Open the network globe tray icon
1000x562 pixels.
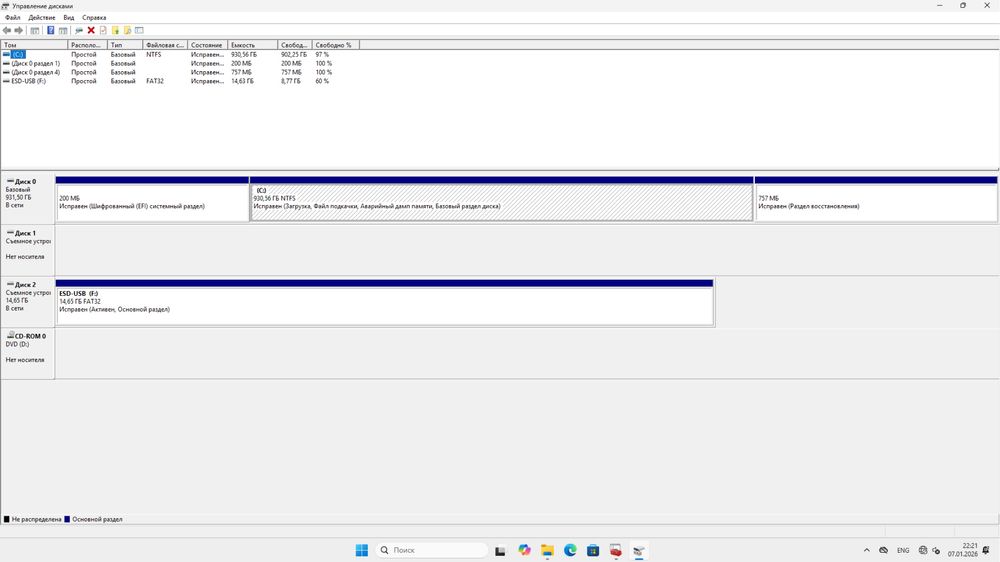tap(923, 550)
